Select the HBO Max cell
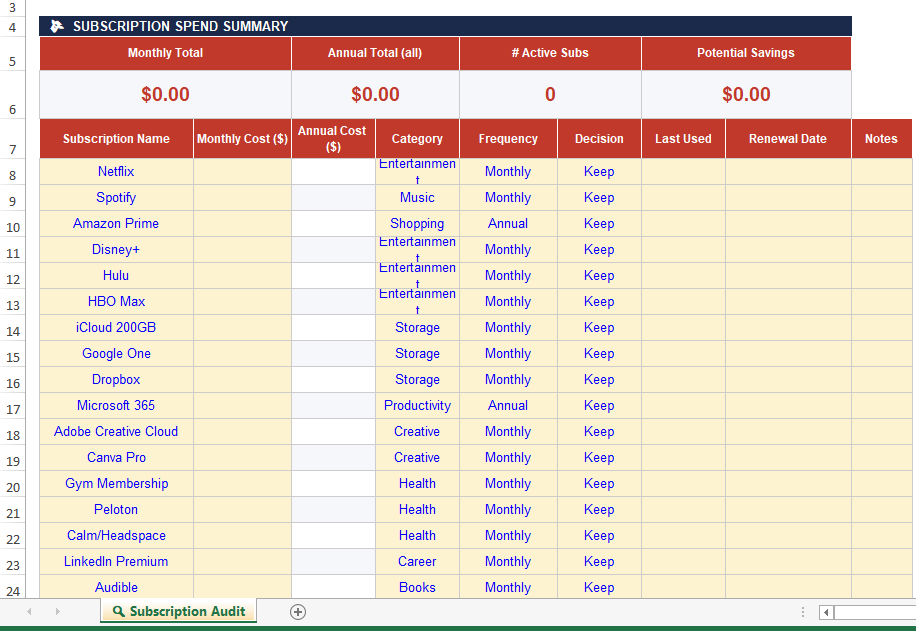Screen dimensions: 916x631 [116, 301]
